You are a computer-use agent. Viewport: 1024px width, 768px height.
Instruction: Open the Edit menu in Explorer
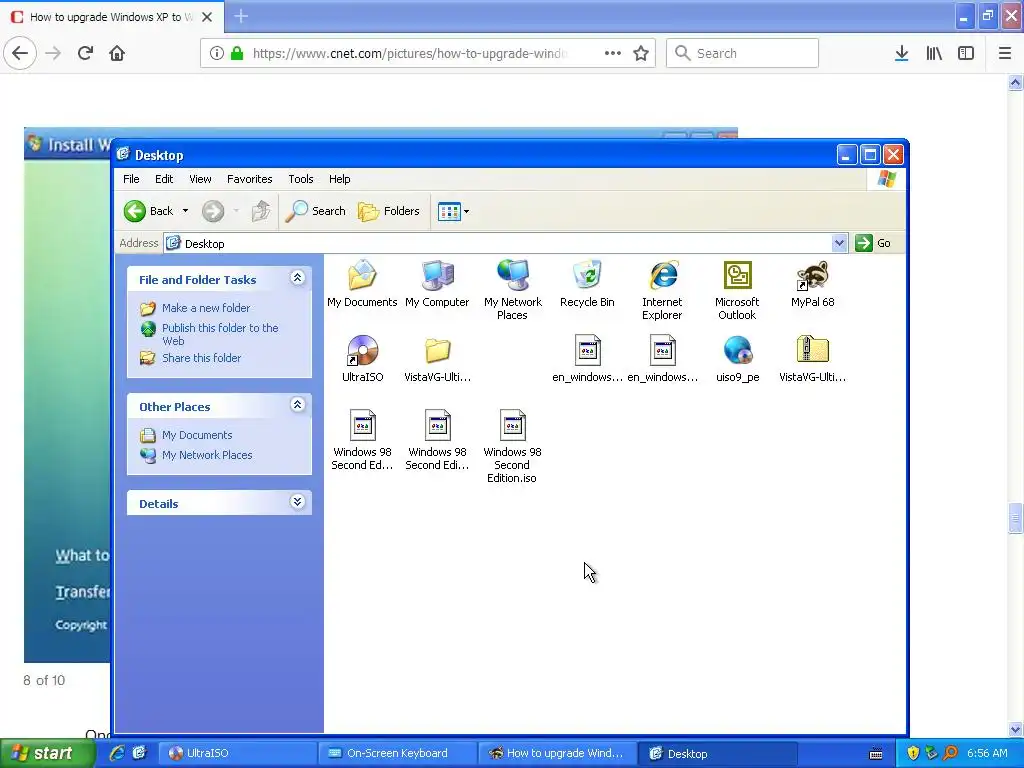tap(164, 179)
